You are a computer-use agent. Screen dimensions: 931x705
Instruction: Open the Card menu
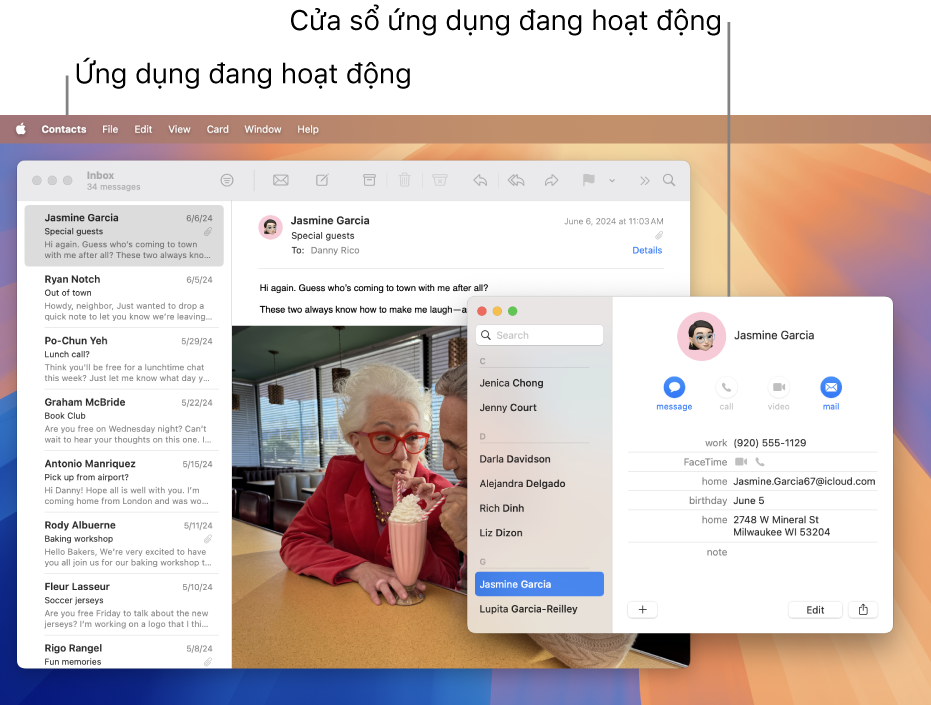(217, 129)
